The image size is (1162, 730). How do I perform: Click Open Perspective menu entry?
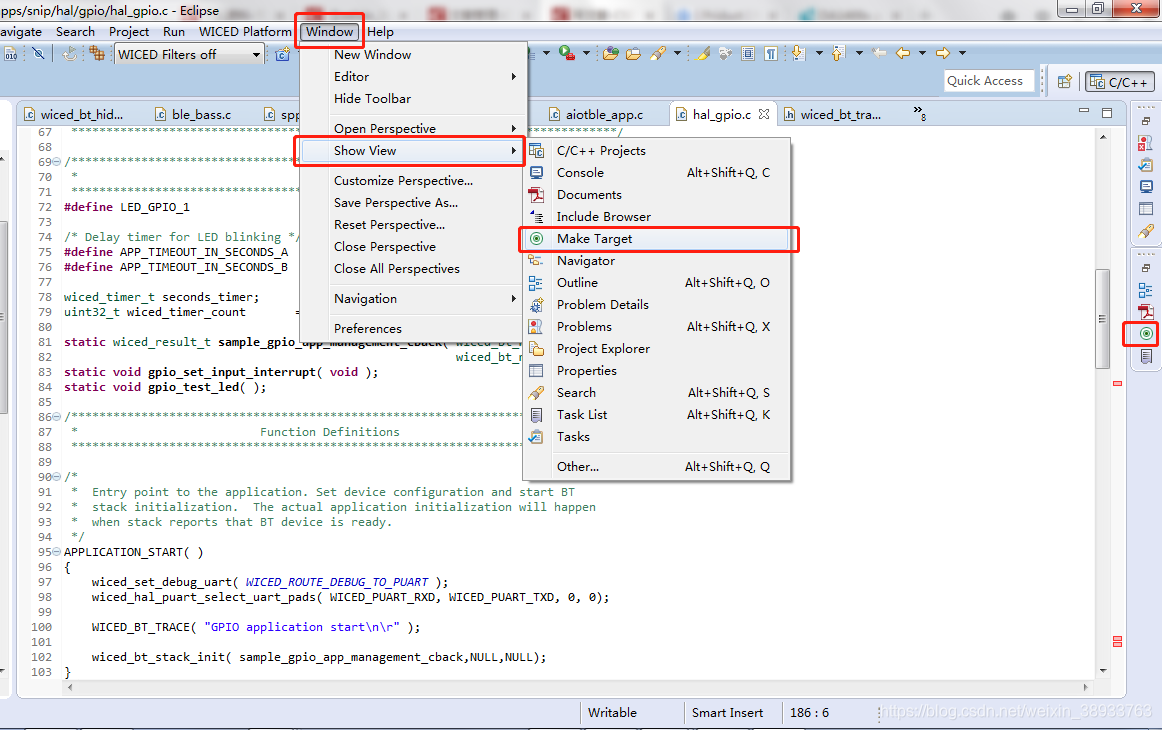pos(414,128)
